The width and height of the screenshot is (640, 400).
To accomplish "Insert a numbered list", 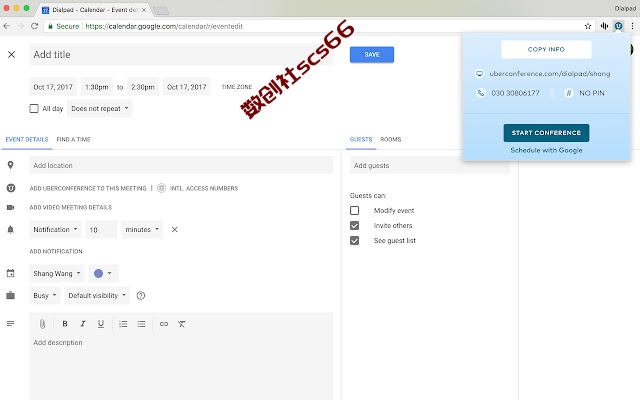I will (123, 324).
